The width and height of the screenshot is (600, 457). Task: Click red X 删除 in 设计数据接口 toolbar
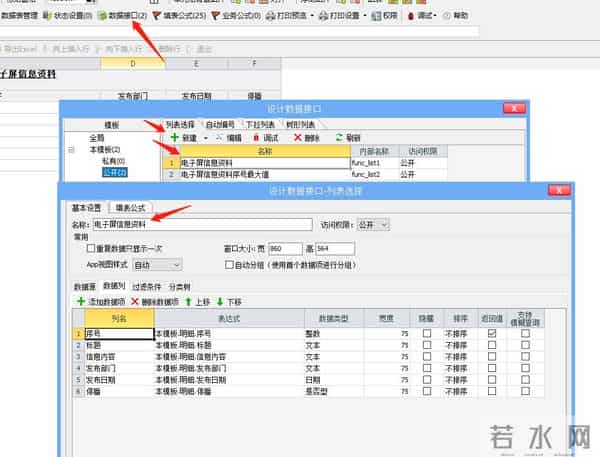click(307, 138)
